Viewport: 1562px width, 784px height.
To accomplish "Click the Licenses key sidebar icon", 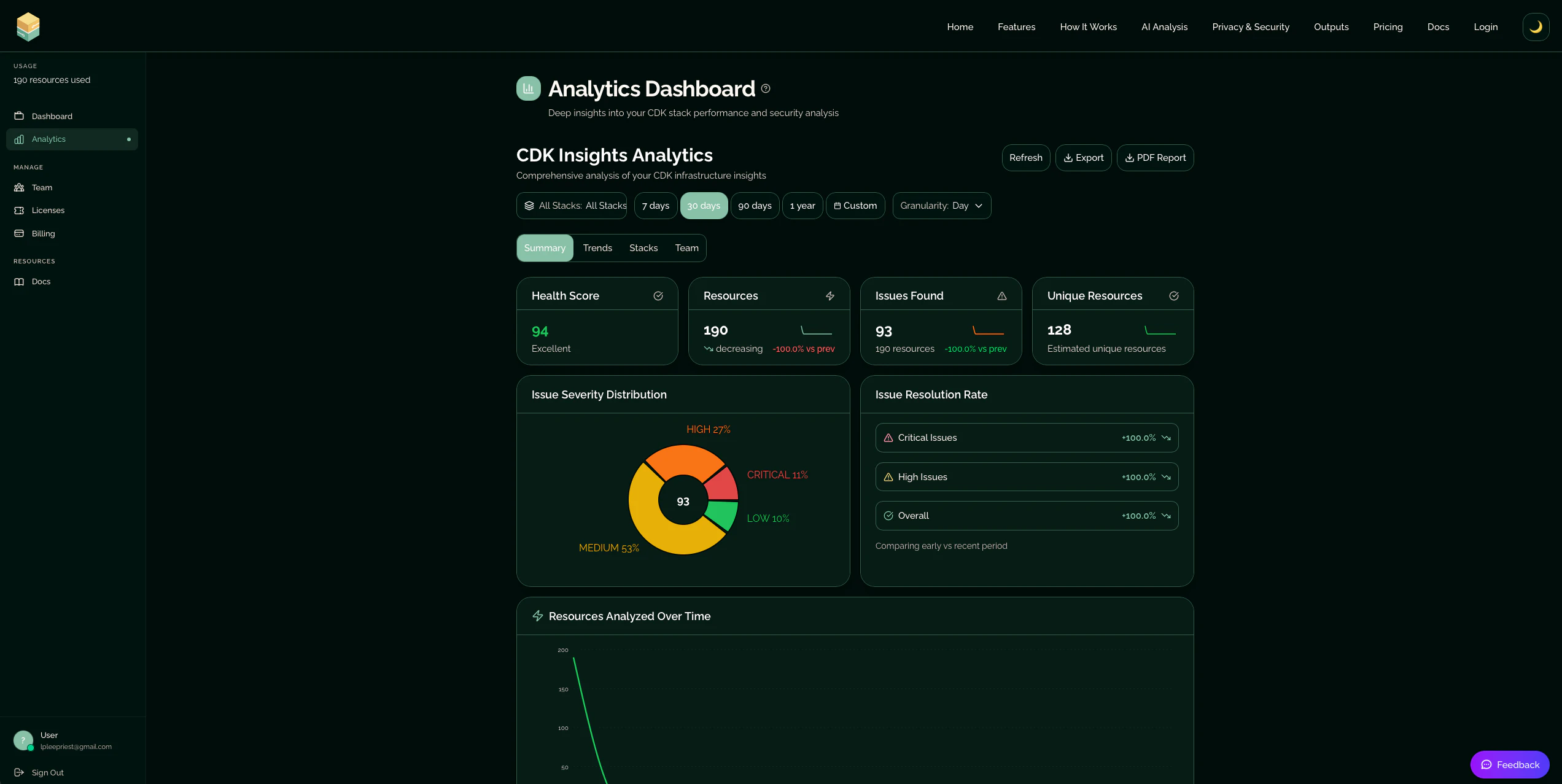I will point(19,210).
